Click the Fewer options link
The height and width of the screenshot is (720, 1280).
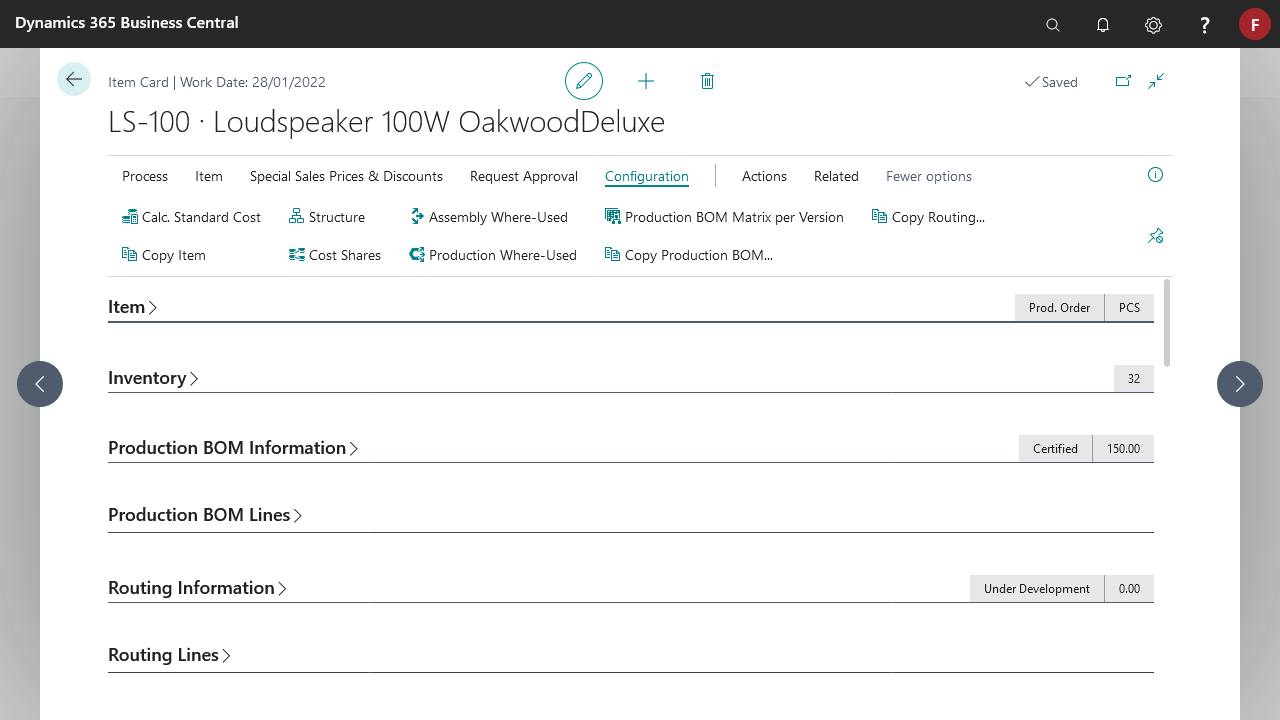click(x=929, y=176)
